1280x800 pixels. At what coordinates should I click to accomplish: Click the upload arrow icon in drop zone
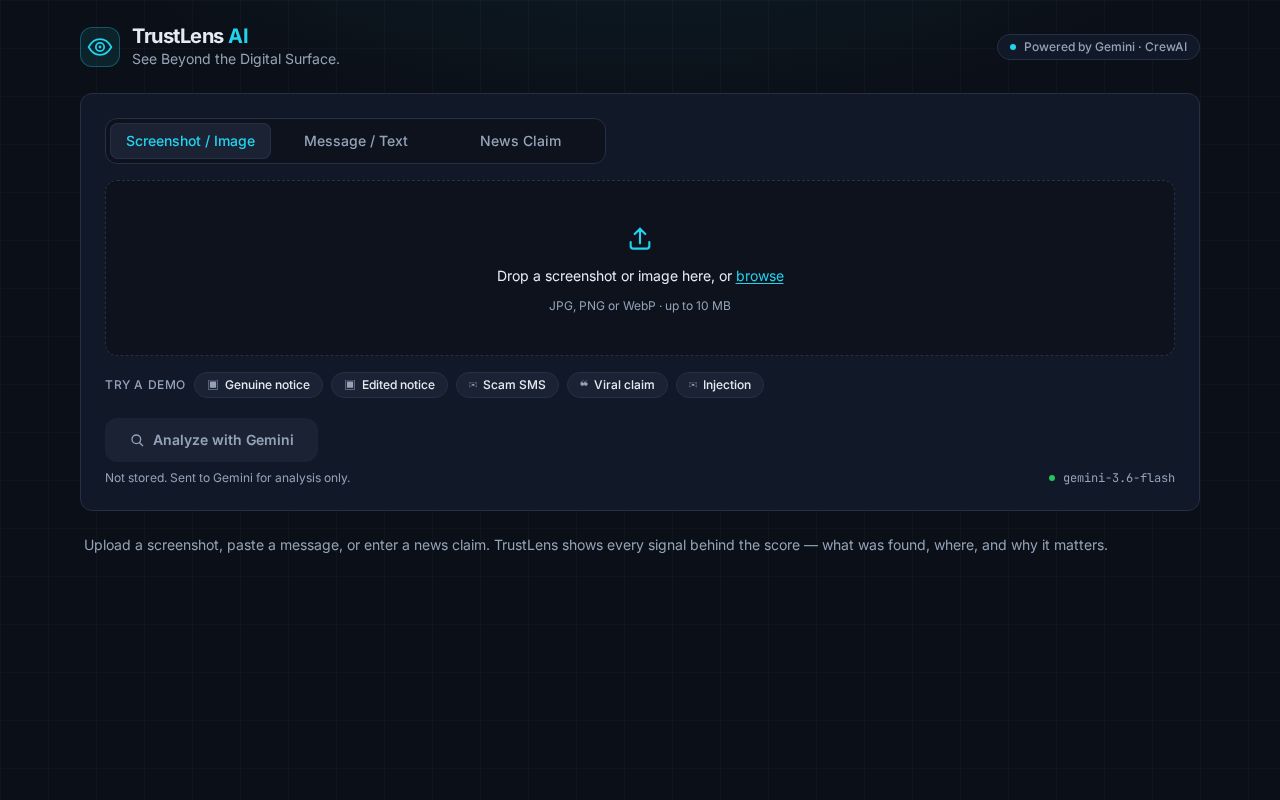(640, 239)
